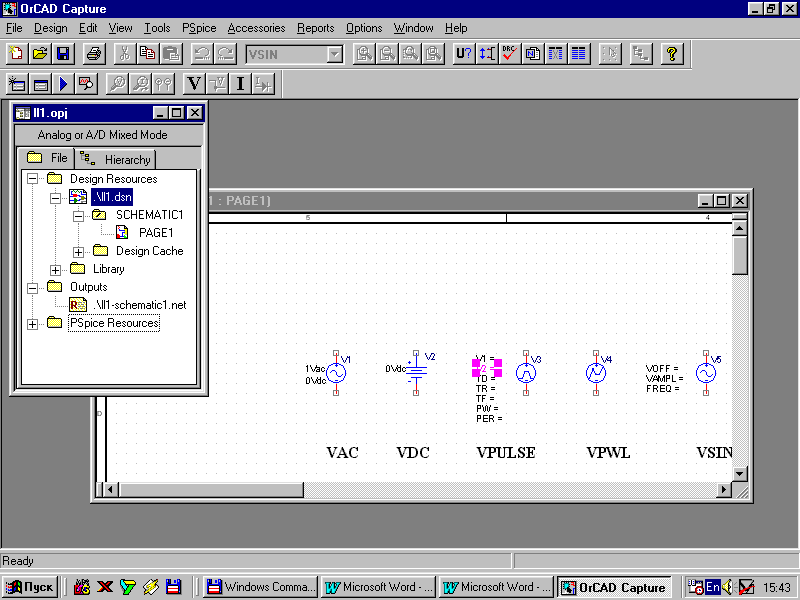
Task: Select the V4 VPWL source symbol
Action: [596, 373]
